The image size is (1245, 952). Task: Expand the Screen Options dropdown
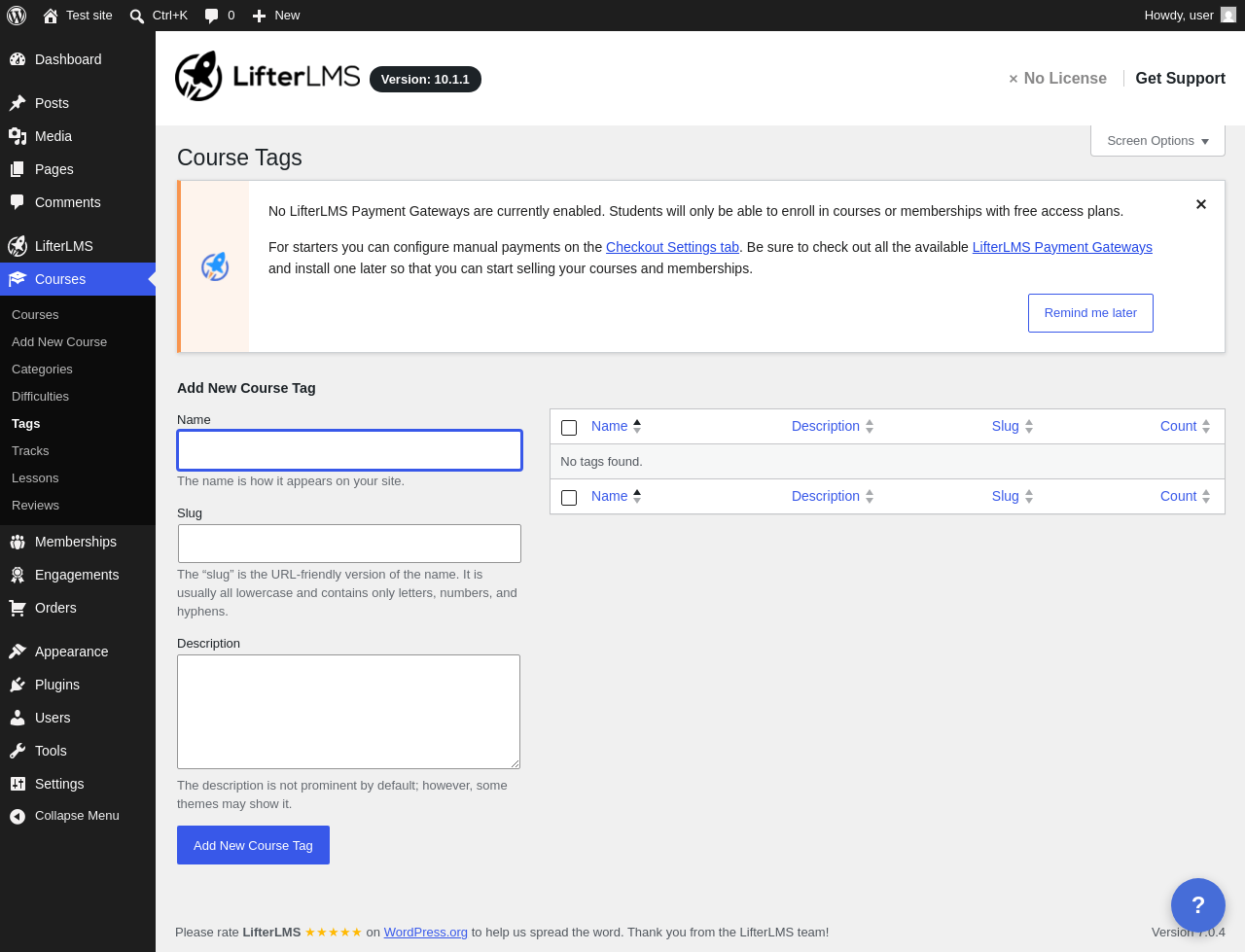pyautogui.click(x=1157, y=141)
